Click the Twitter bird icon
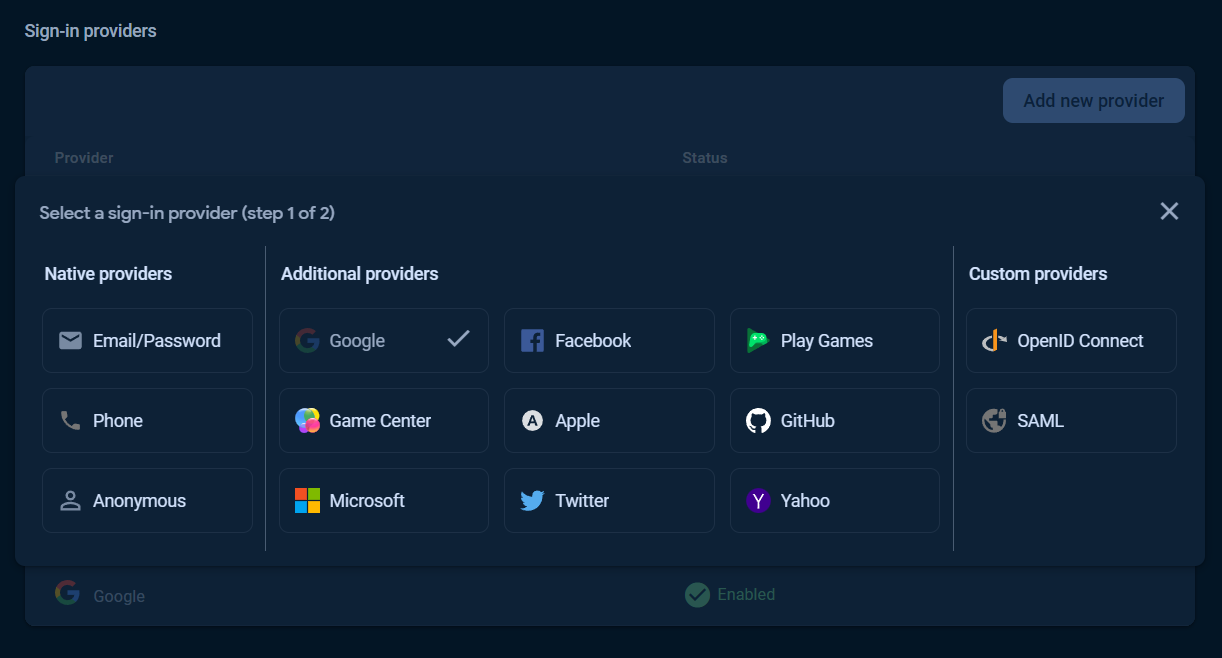Image resolution: width=1222 pixels, height=658 pixels. pyautogui.click(x=532, y=500)
